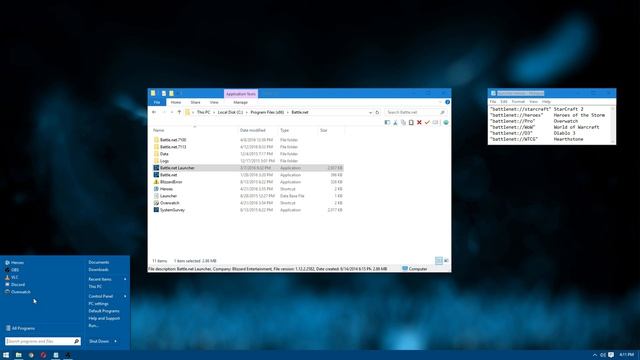
Task: Show hidden system tray icons
Action: (x=594, y=355)
